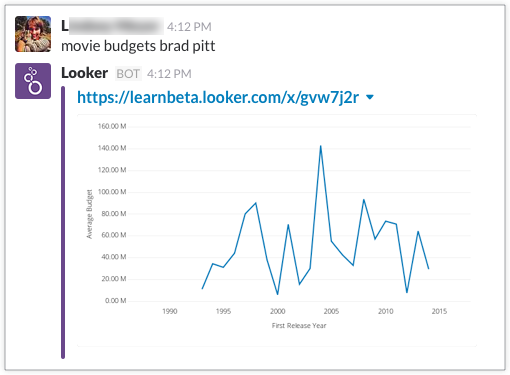Click the 0.00 M label on the y-axis

(x=116, y=301)
